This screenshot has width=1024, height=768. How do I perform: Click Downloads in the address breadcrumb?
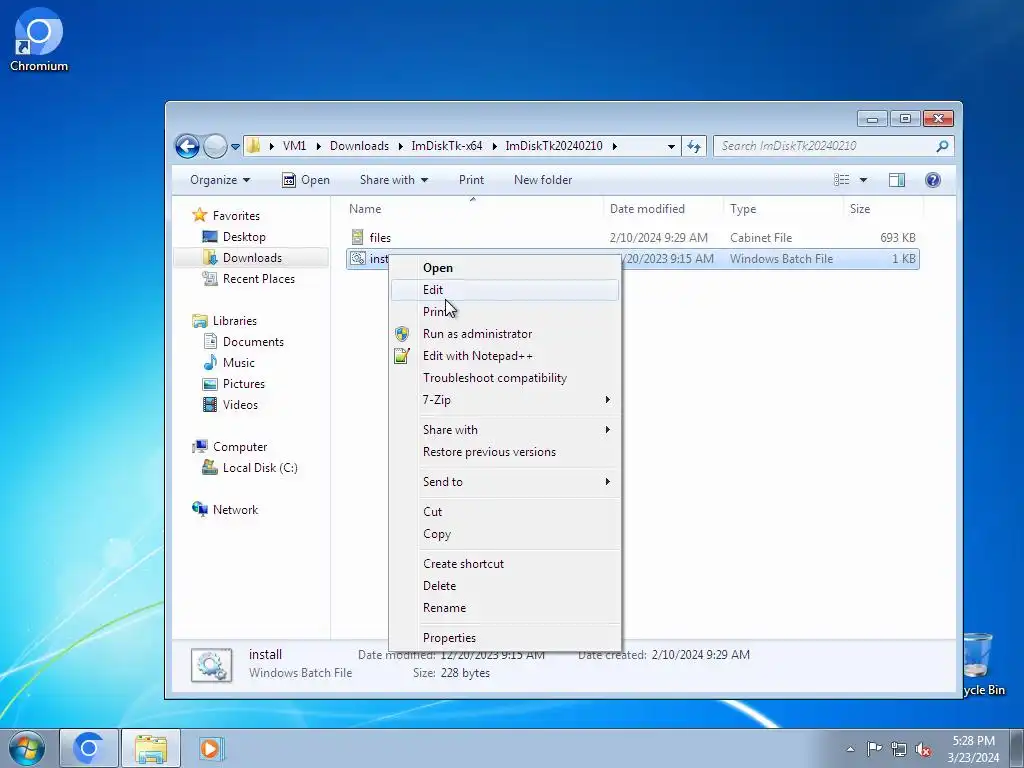[x=359, y=146]
